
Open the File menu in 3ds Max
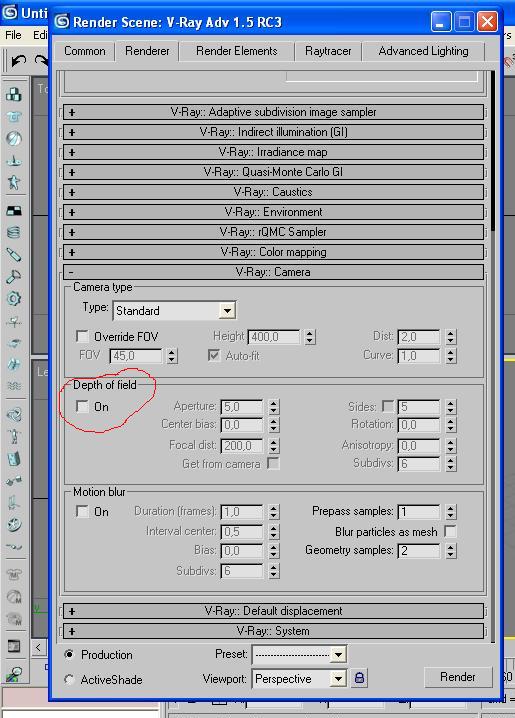point(13,35)
